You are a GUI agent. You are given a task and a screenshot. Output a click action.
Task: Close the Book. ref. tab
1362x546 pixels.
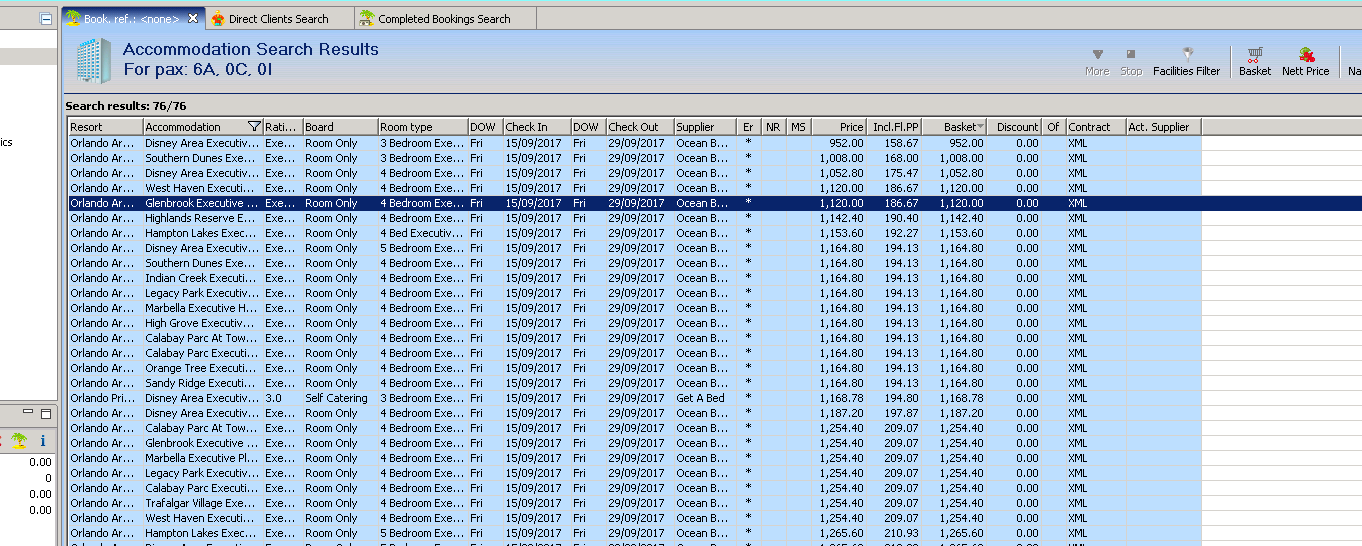193,19
